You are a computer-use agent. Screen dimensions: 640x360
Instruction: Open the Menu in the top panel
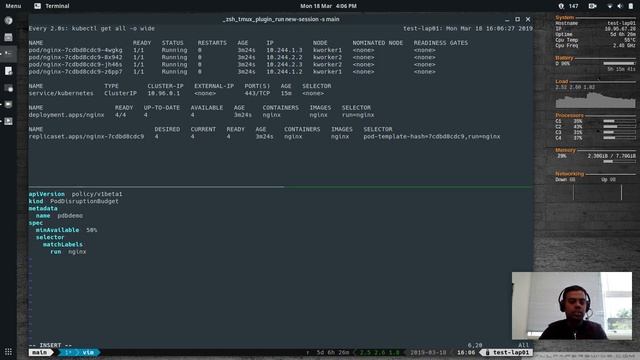tap(13, 6)
